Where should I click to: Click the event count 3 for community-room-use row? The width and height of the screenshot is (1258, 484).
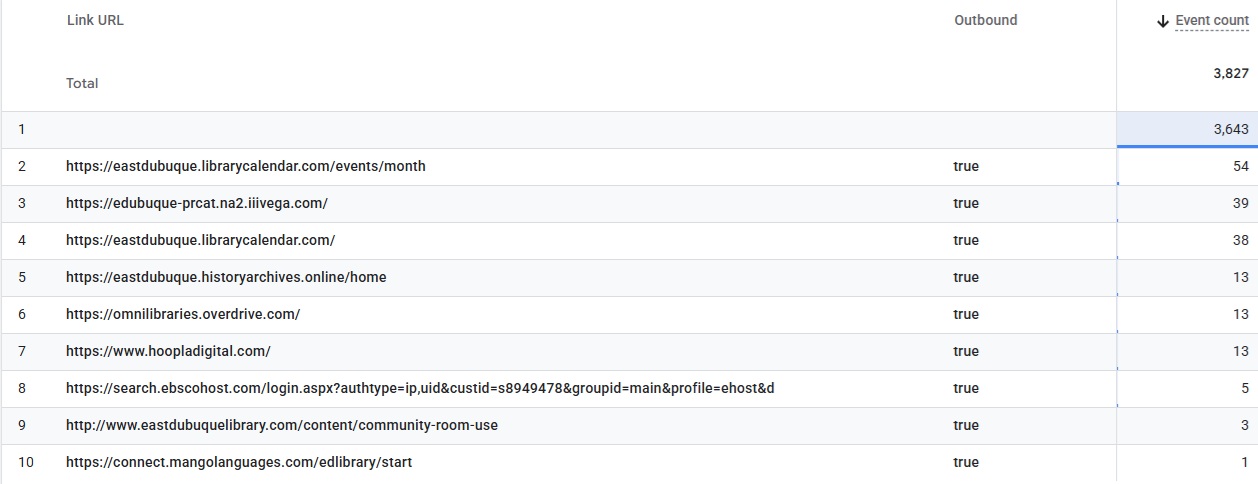pyautogui.click(x=1245, y=425)
